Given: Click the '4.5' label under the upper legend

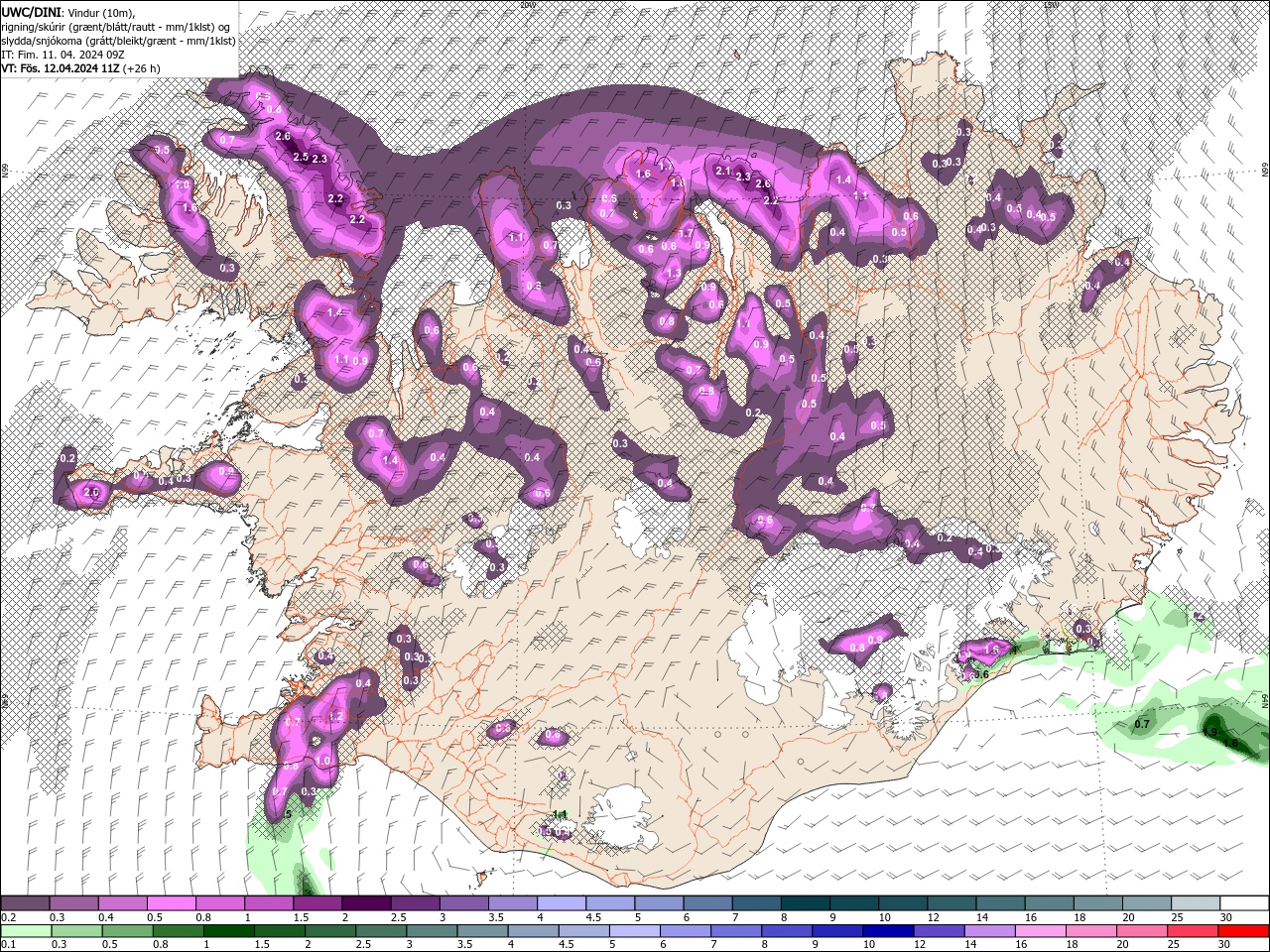Looking at the screenshot, I should (593, 917).
